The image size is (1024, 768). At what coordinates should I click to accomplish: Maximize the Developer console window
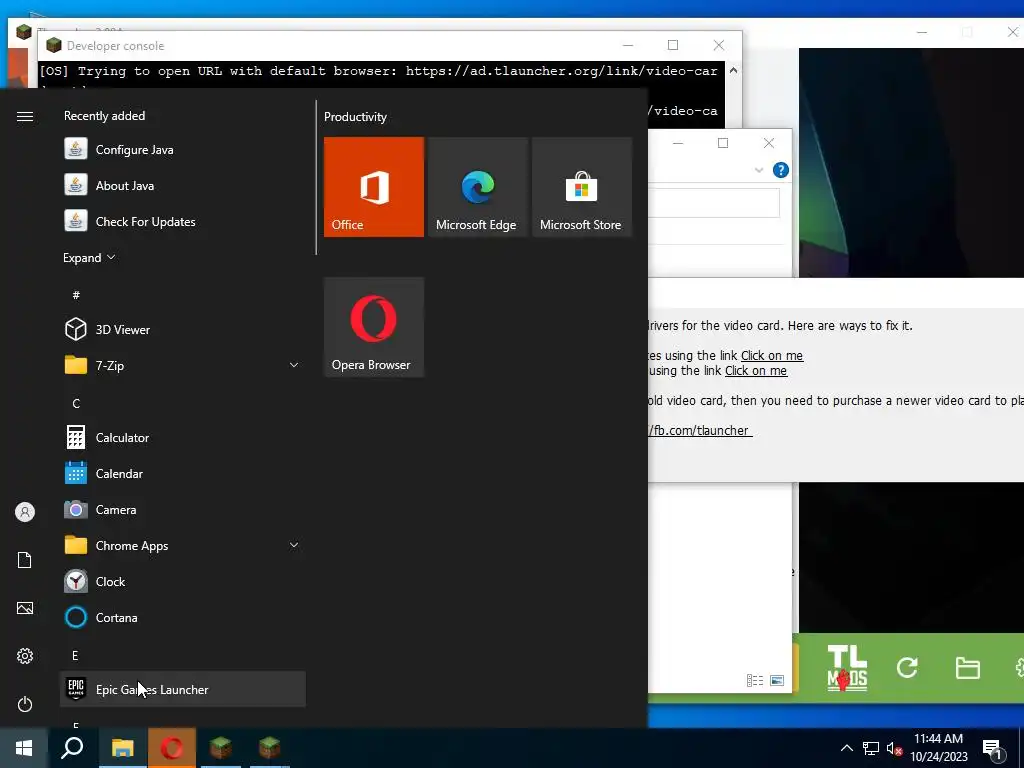coord(673,45)
